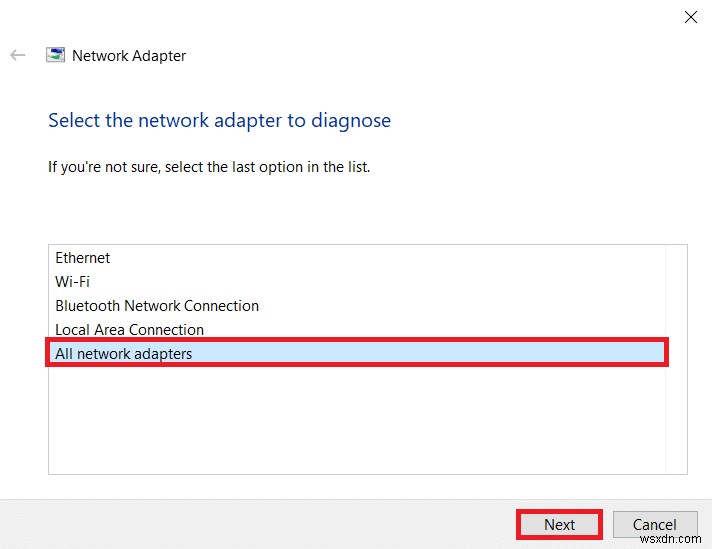Click the Network Adapter title text
Screen dimensions: 713x549
point(129,56)
